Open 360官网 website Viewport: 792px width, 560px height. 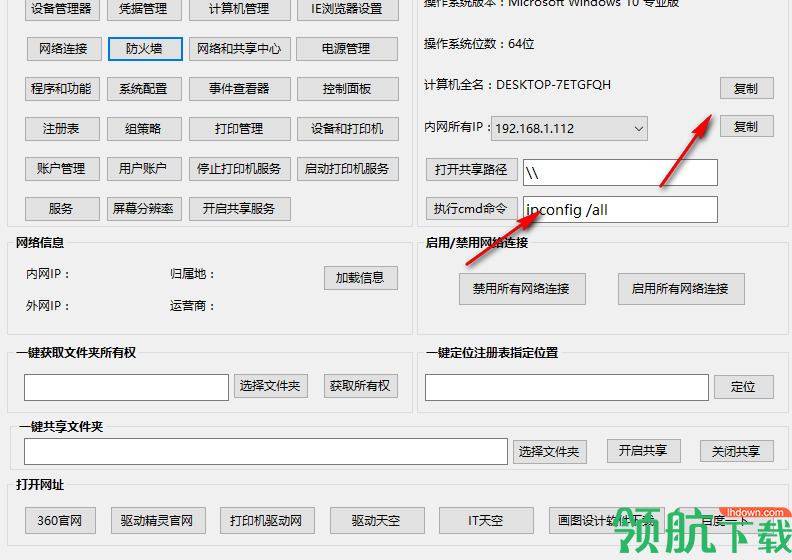(60, 521)
